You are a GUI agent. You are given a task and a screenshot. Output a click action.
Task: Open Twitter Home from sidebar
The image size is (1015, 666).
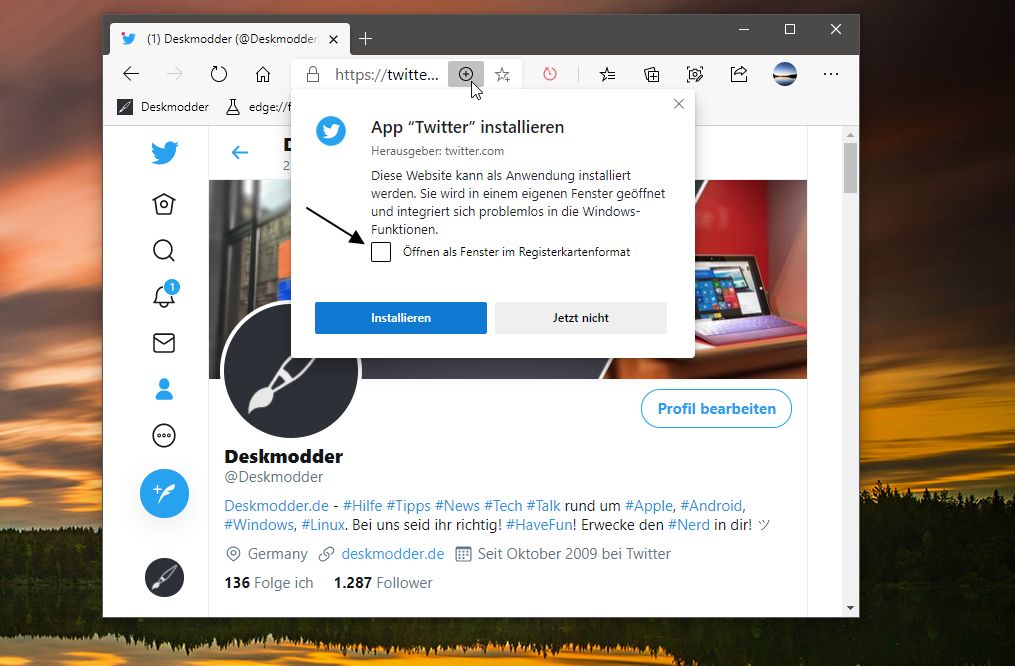pyautogui.click(x=164, y=204)
